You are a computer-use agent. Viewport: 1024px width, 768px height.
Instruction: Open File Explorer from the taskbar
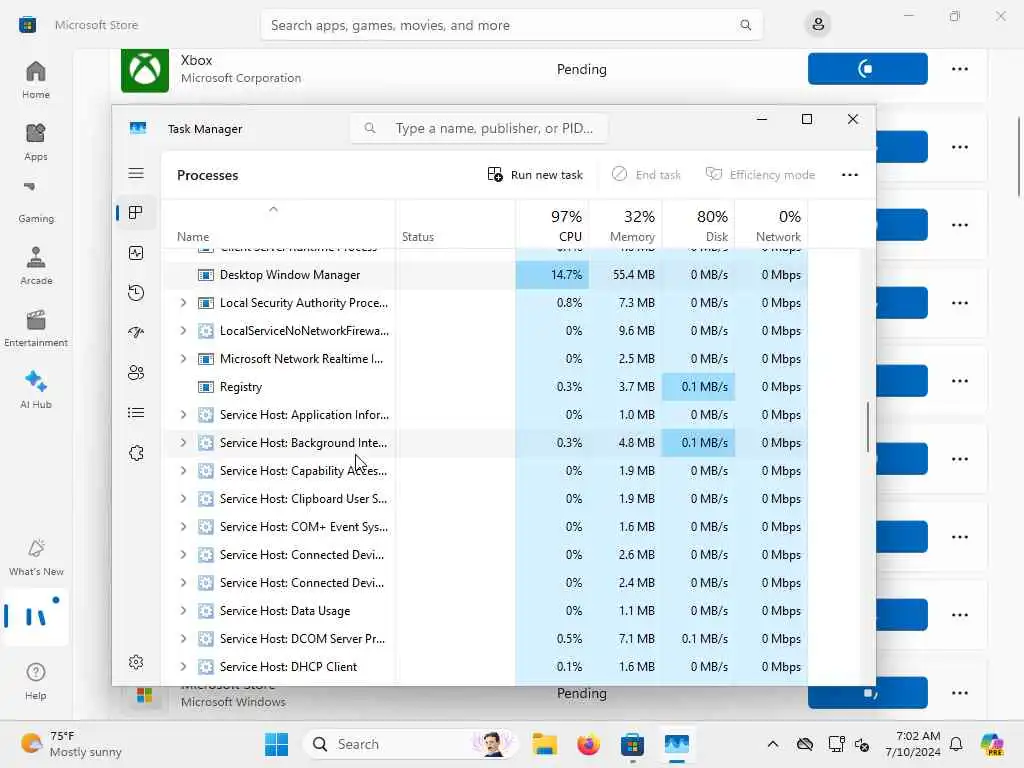[544, 744]
